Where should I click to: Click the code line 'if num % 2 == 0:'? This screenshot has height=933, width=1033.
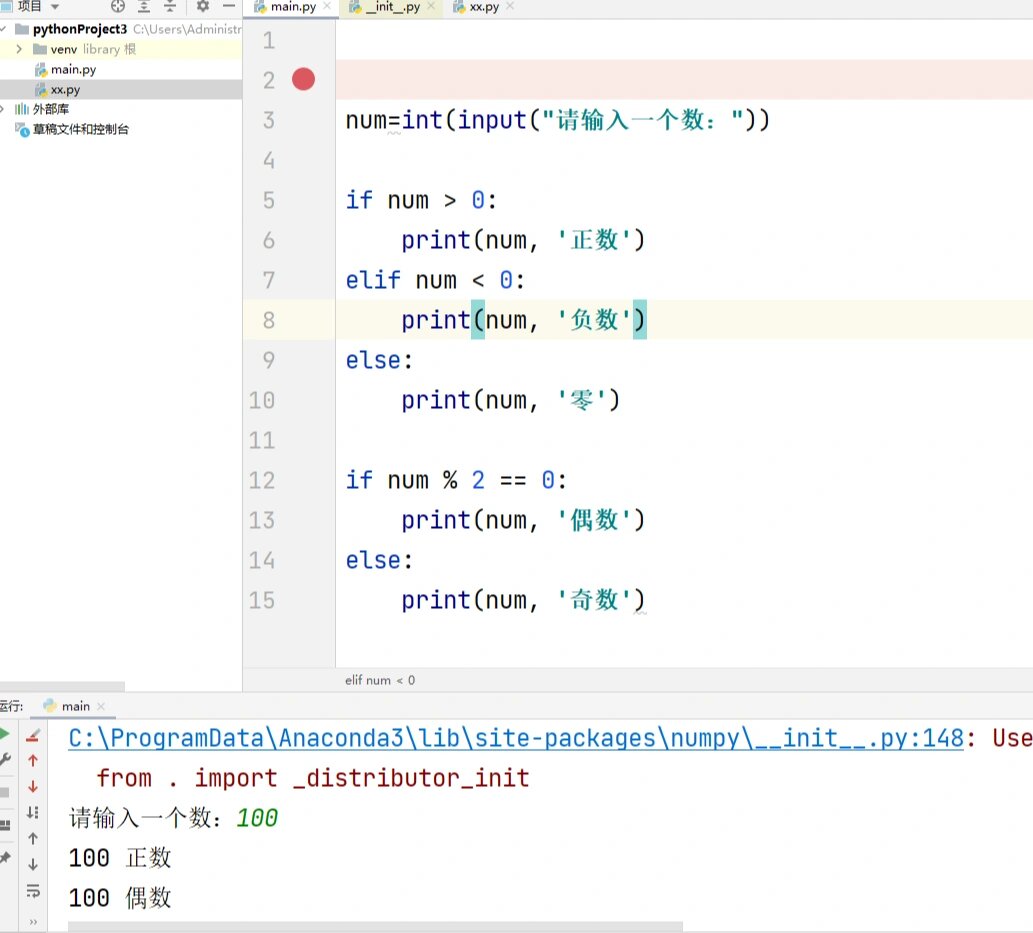[456, 480]
